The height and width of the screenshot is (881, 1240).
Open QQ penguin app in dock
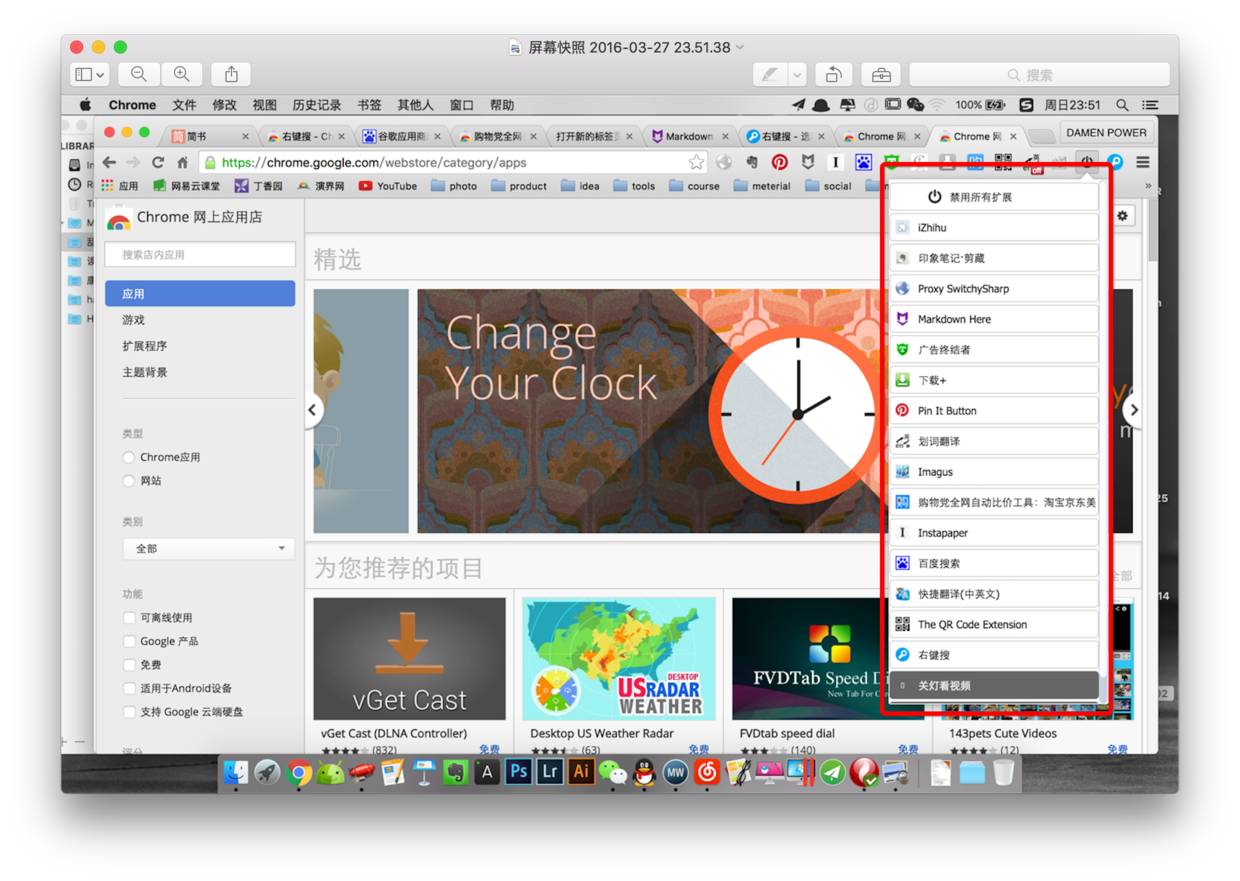[644, 772]
